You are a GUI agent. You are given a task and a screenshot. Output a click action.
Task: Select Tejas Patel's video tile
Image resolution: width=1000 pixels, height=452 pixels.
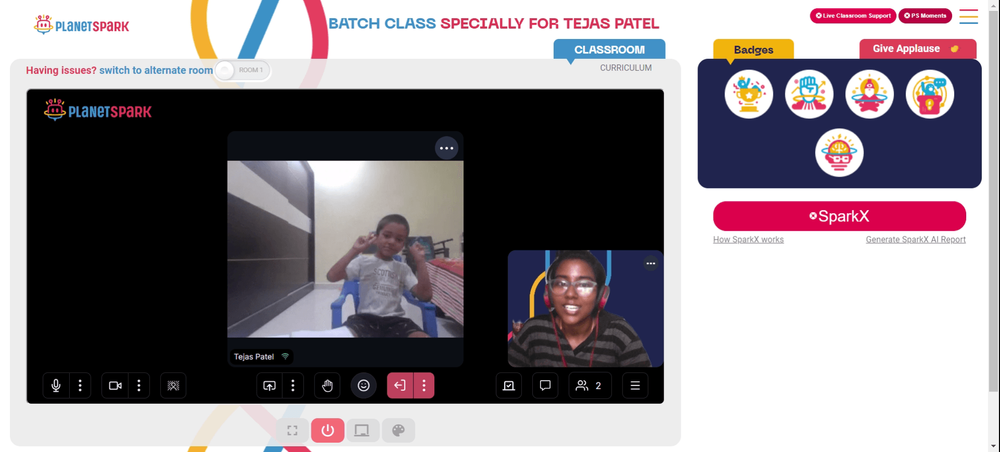(345, 249)
